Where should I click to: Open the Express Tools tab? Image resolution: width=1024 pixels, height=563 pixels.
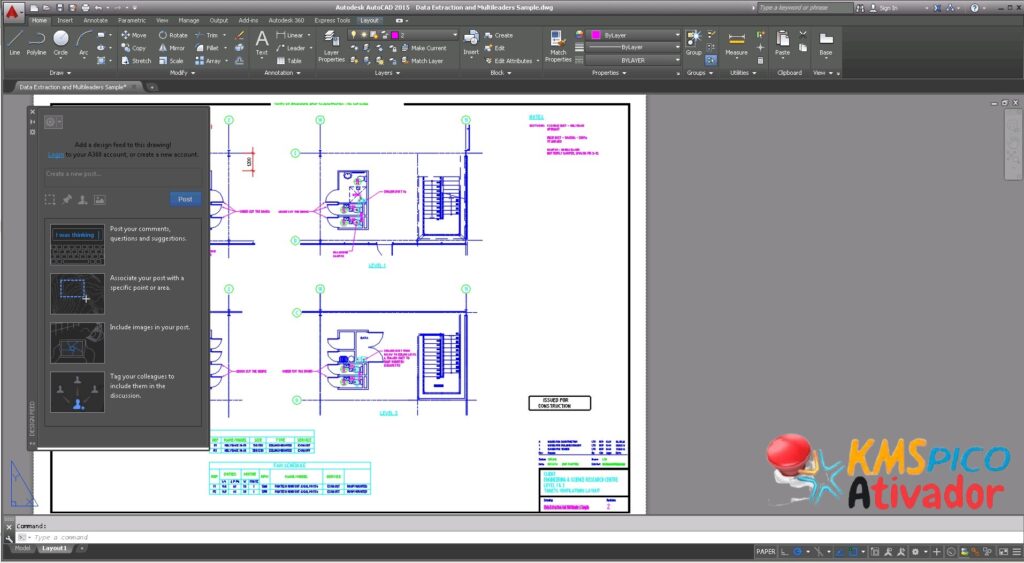332,20
